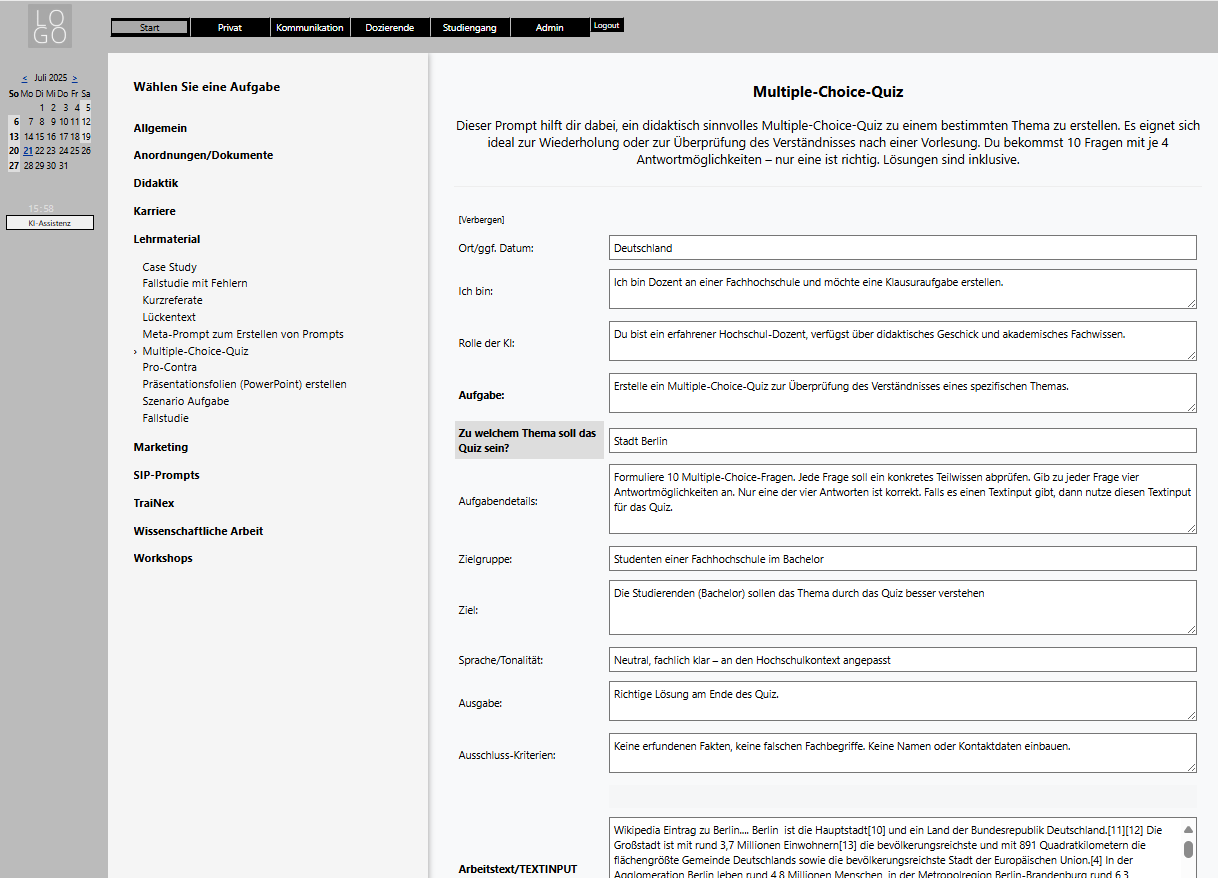Click the LOGO image in header
Screen dimensions: 1218x878
point(50,26)
